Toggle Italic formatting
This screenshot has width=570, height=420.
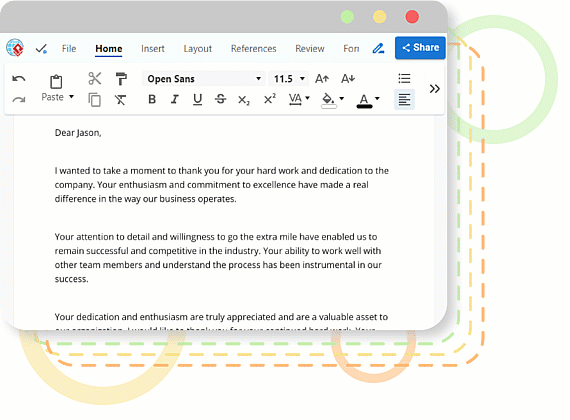(175, 99)
